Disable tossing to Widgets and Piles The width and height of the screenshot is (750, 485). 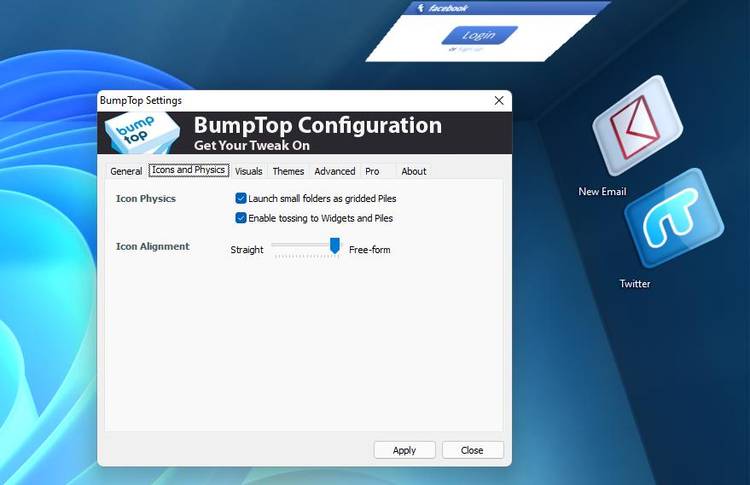point(241,218)
